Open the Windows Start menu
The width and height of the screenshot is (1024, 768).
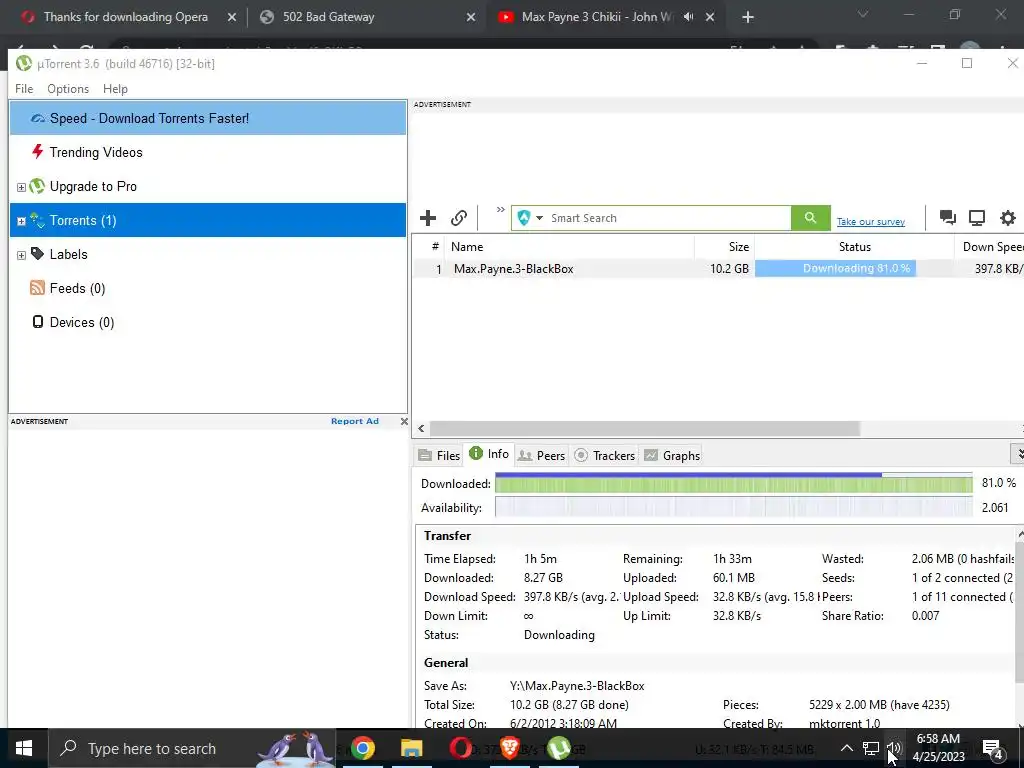tap(24, 748)
